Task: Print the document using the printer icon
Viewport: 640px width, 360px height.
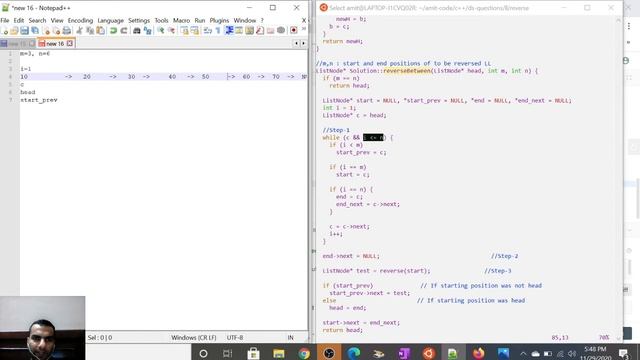Action: [x=67, y=31]
